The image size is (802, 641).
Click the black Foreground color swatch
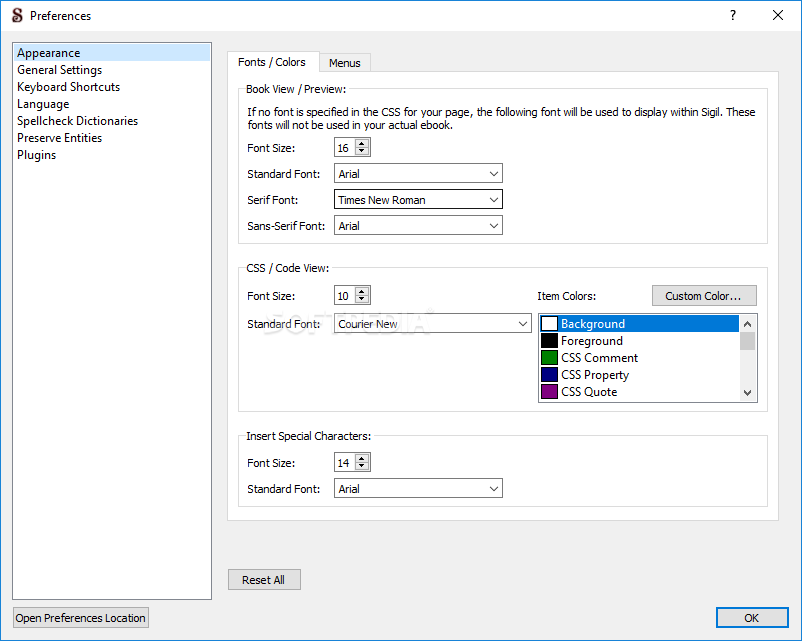549,341
